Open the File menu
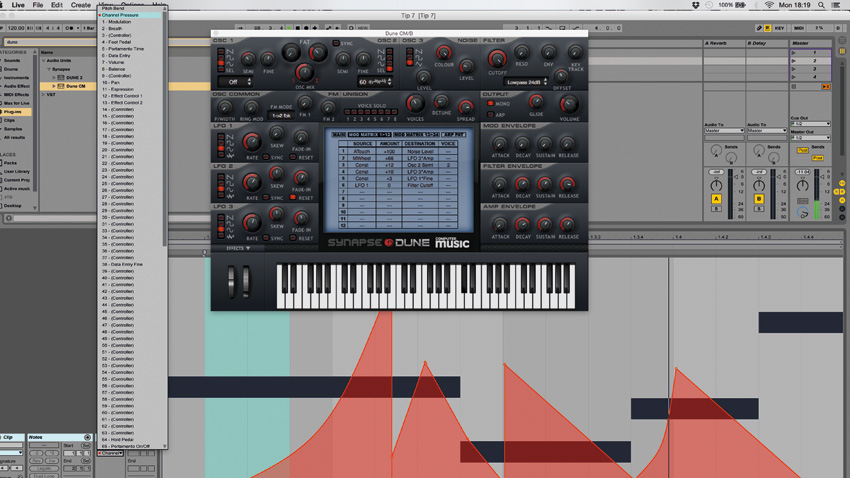 coord(37,5)
